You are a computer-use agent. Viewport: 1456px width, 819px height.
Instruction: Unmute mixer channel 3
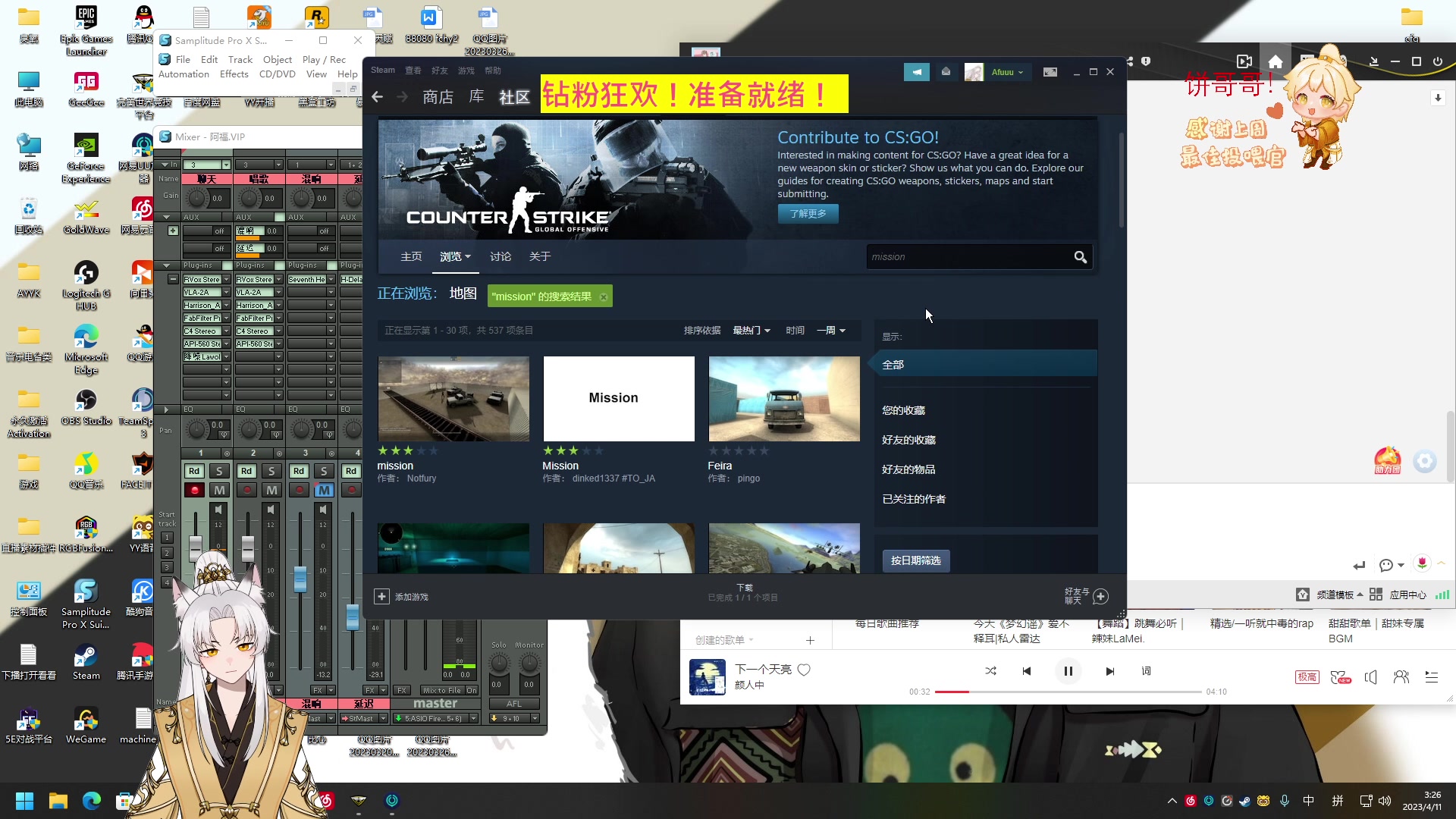tap(324, 490)
